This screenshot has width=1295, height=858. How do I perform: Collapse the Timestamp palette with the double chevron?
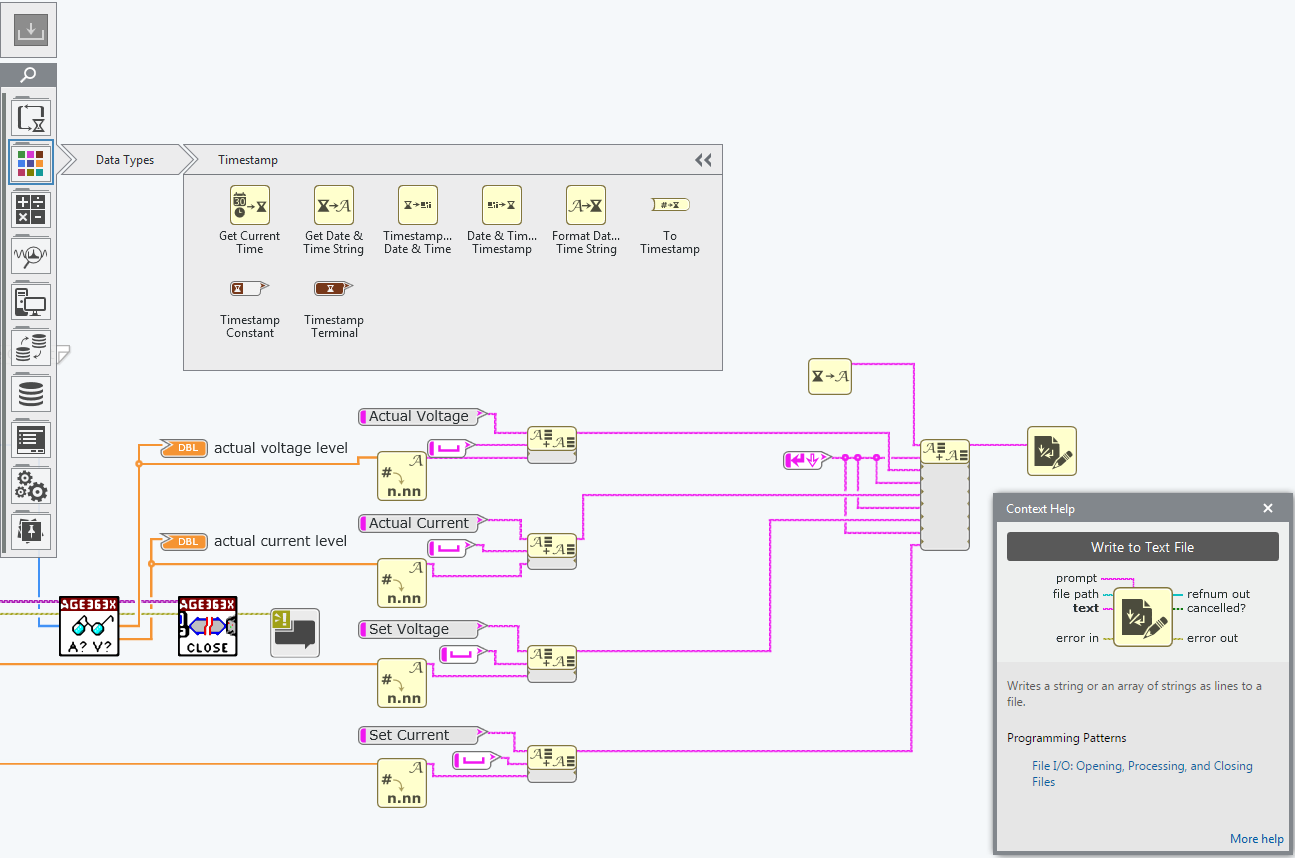(x=702, y=159)
